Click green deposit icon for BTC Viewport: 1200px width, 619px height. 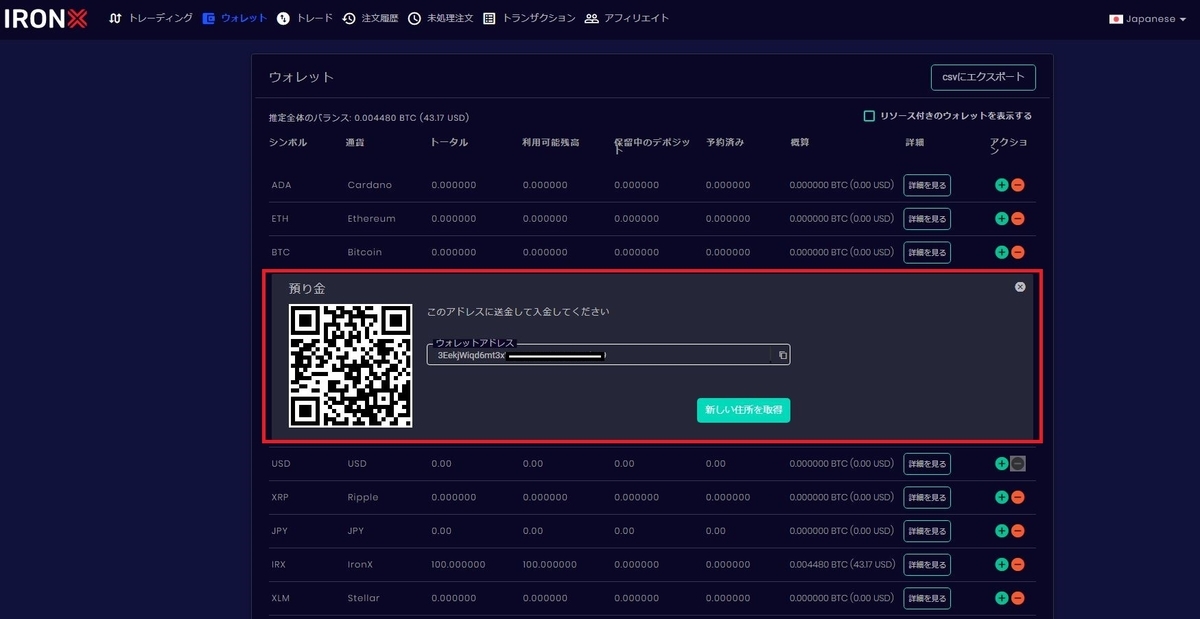coord(1001,252)
